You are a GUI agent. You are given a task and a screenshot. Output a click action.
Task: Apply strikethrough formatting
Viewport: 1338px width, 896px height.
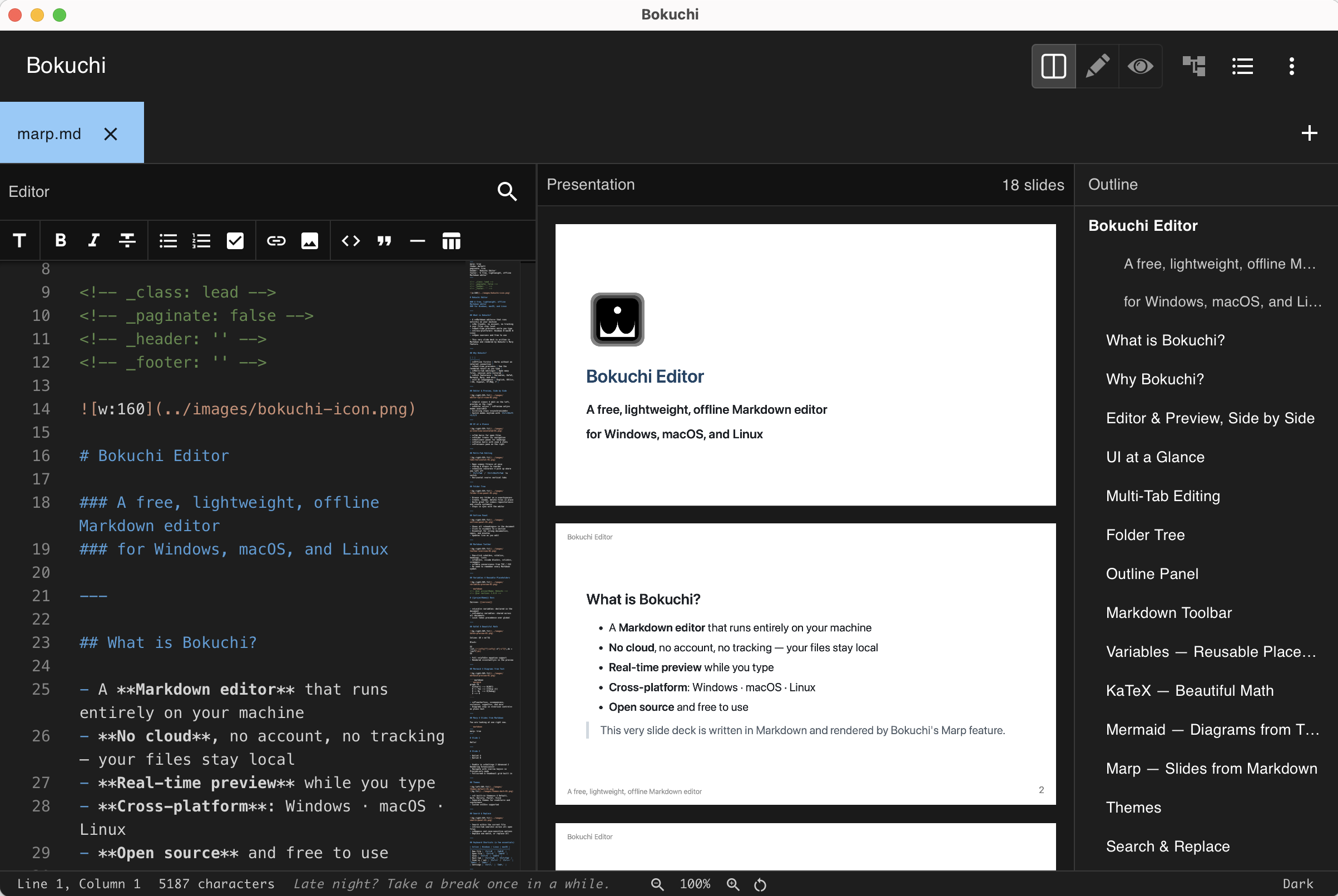coord(127,241)
